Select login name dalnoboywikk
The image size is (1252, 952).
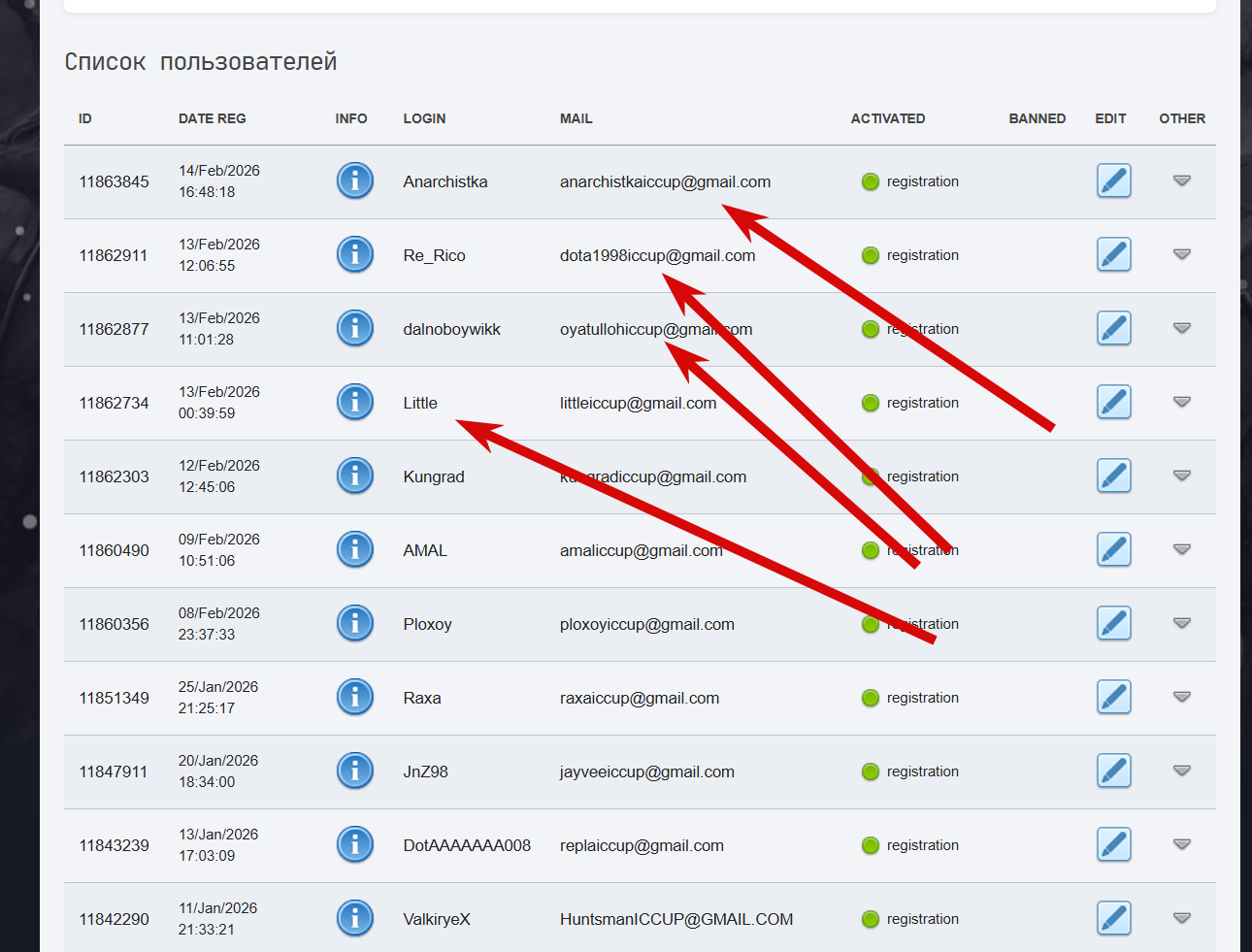(452, 329)
